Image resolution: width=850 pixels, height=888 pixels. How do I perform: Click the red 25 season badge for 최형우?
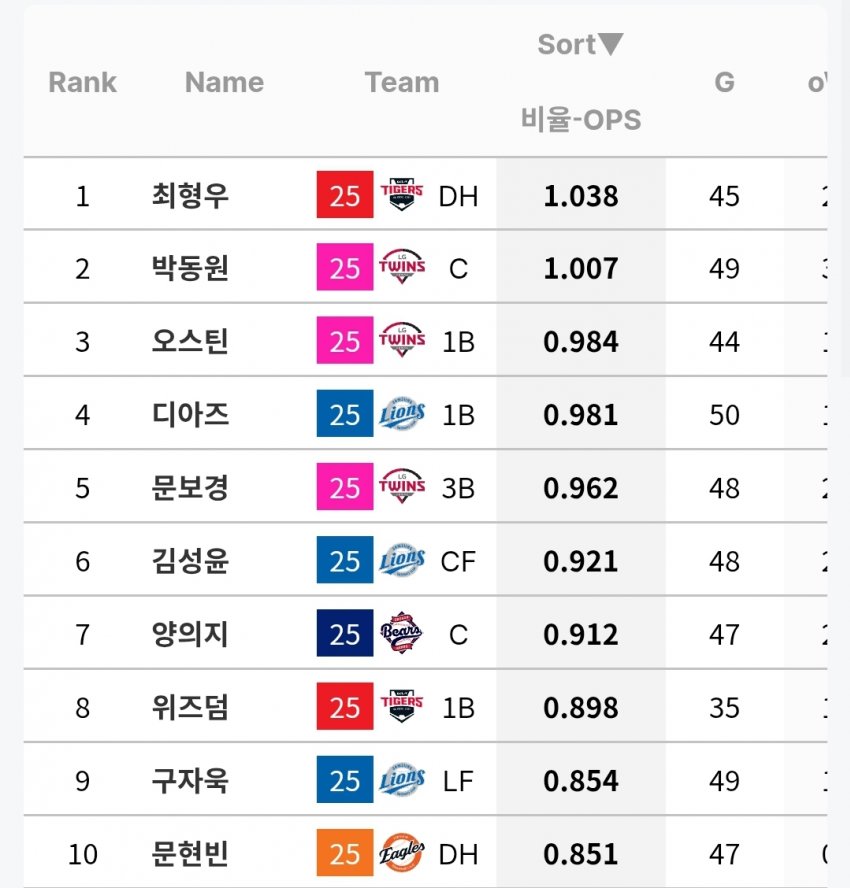(x=345, y=194)
